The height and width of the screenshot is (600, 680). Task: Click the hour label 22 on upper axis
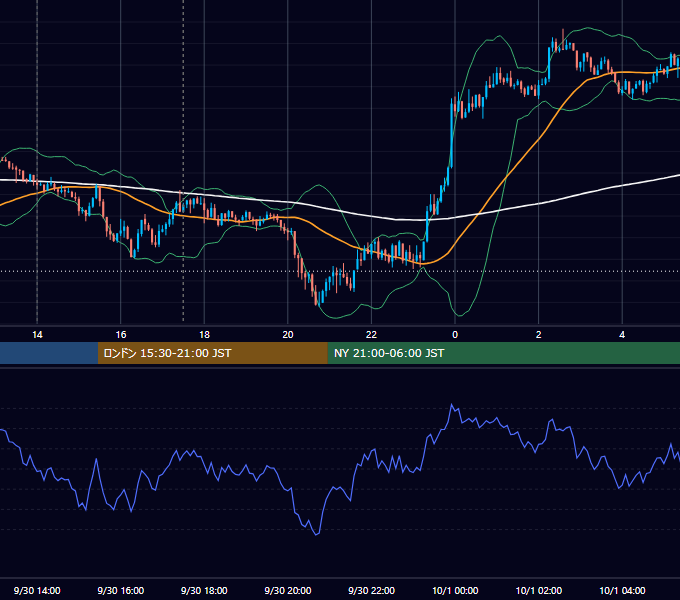(371, 334)
